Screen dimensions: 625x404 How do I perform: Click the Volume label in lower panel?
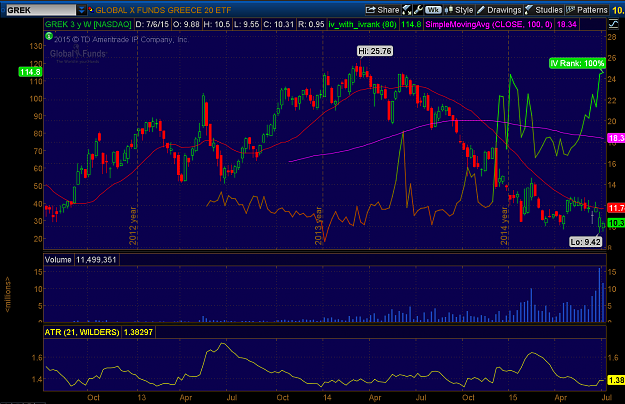(x=58, y=260)
